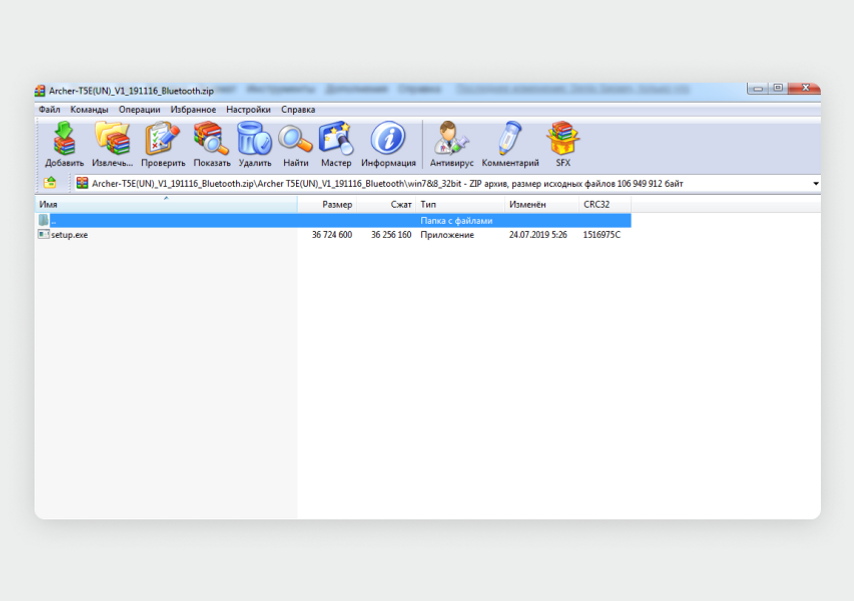Open the Справка menu
This screenshot has width=854, height=601.
(x=298, y=110)
